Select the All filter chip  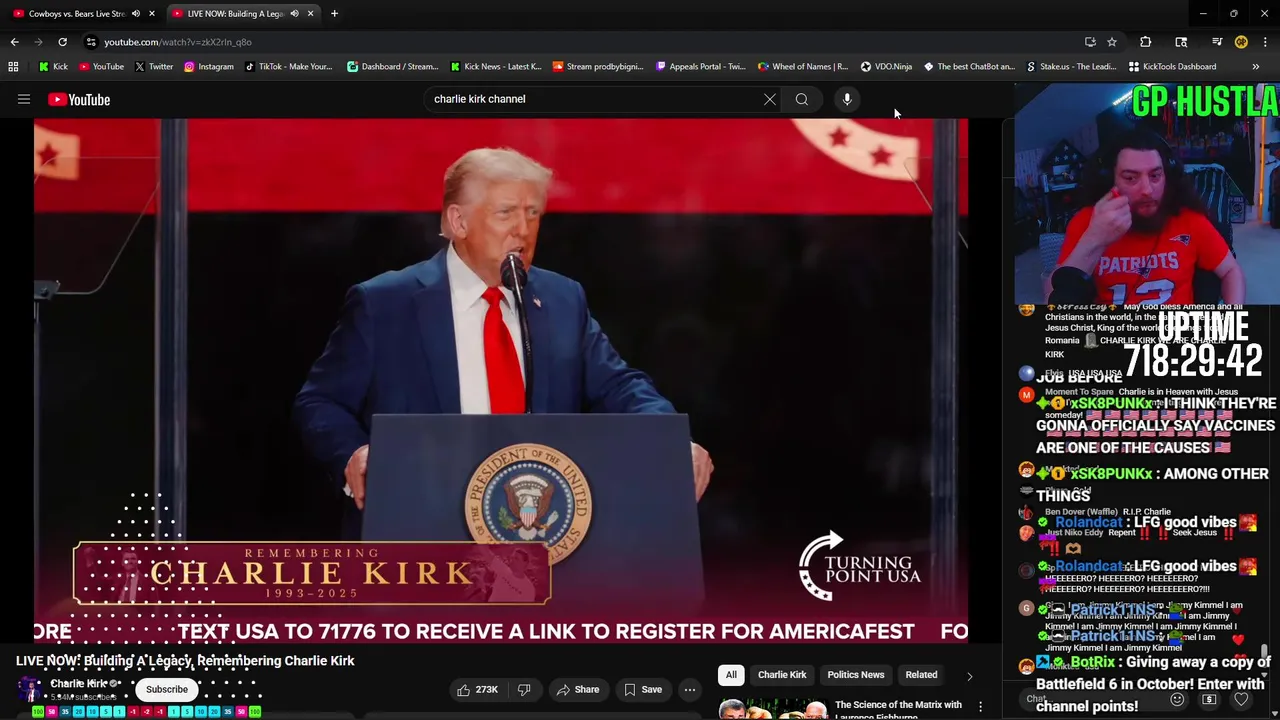(731, 675)
